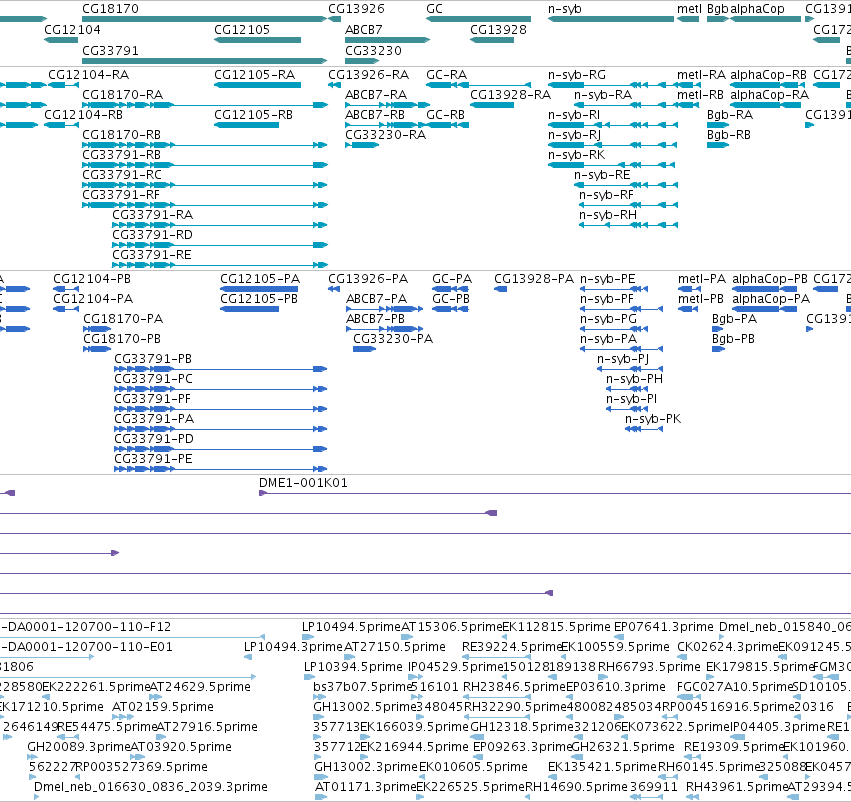Select the CG33791-PD protein label

coord(154,438)
